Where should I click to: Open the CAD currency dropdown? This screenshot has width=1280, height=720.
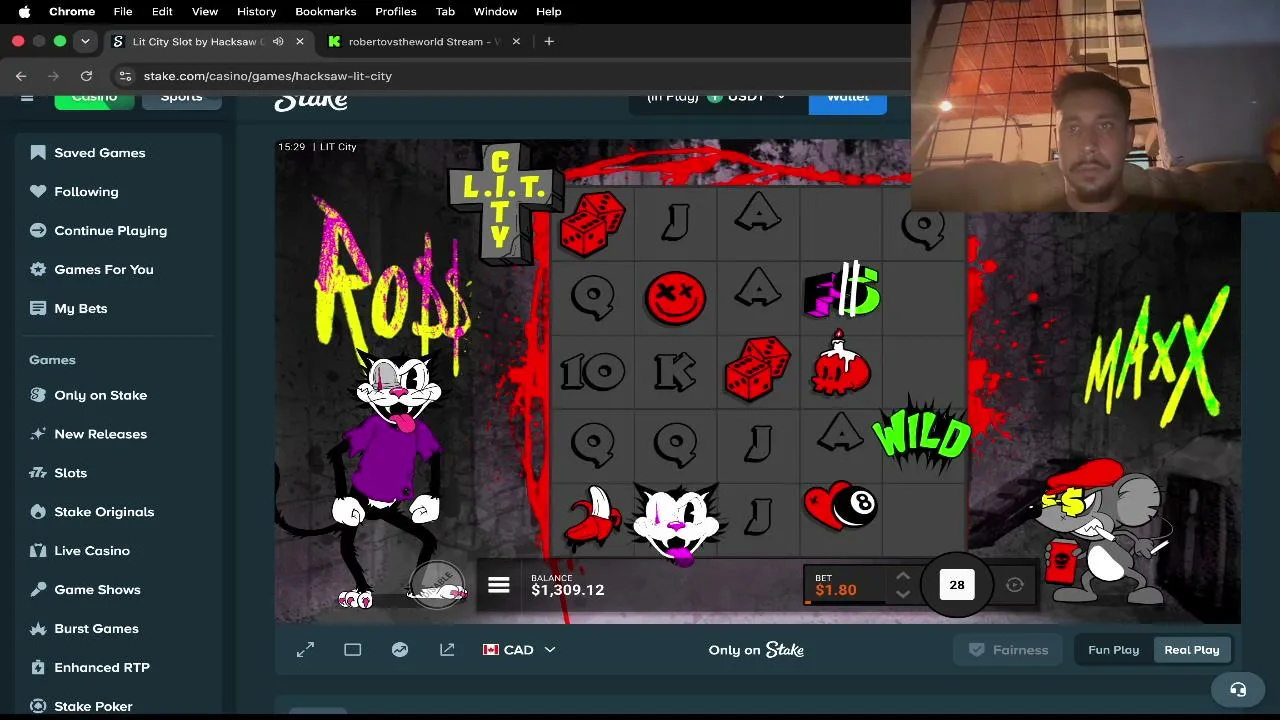[x=518, y=650]
